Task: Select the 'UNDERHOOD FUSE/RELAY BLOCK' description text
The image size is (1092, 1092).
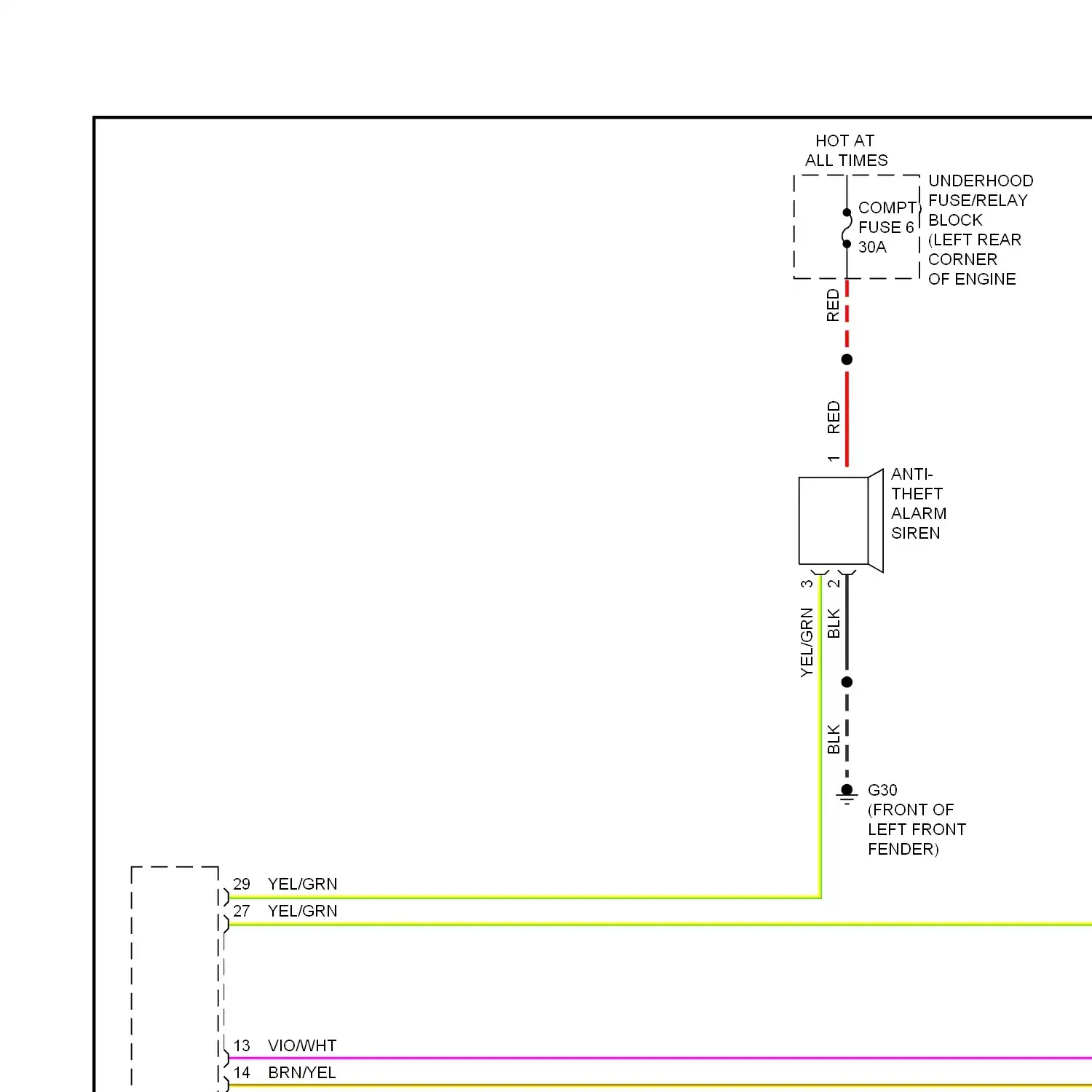Action: pyautogui.click(x=981, y=230)
